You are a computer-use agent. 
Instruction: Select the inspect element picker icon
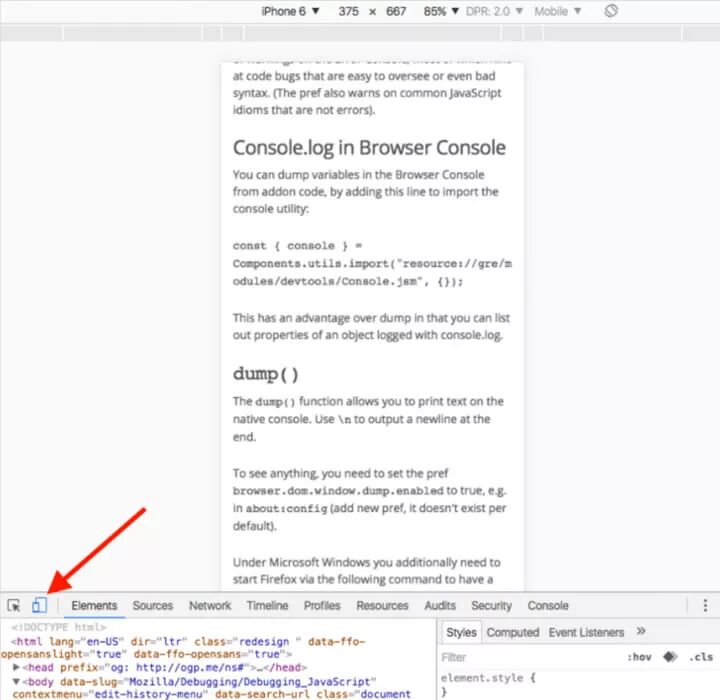pos(14,605)
